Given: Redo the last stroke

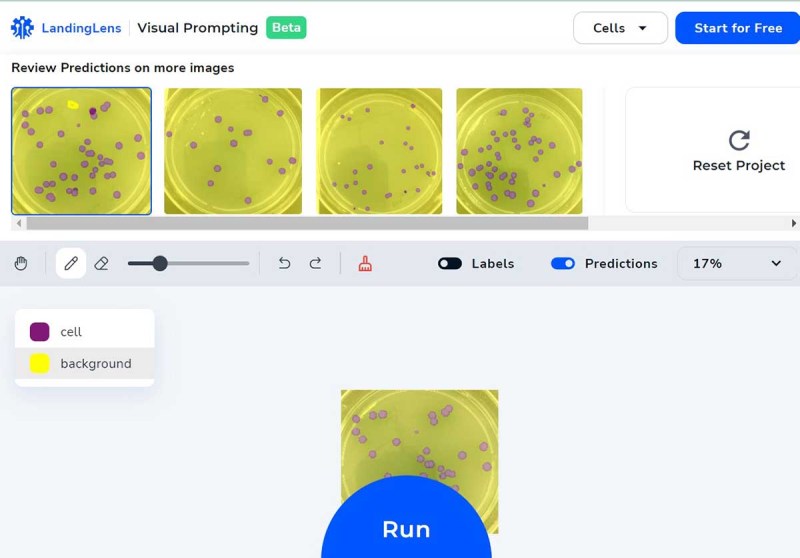Looking at the screenshot, I should pos(315,264).
